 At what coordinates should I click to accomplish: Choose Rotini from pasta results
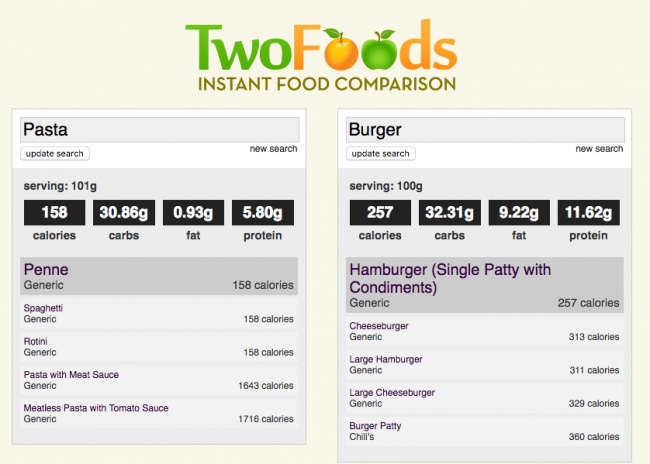click(x=37, y=341)
